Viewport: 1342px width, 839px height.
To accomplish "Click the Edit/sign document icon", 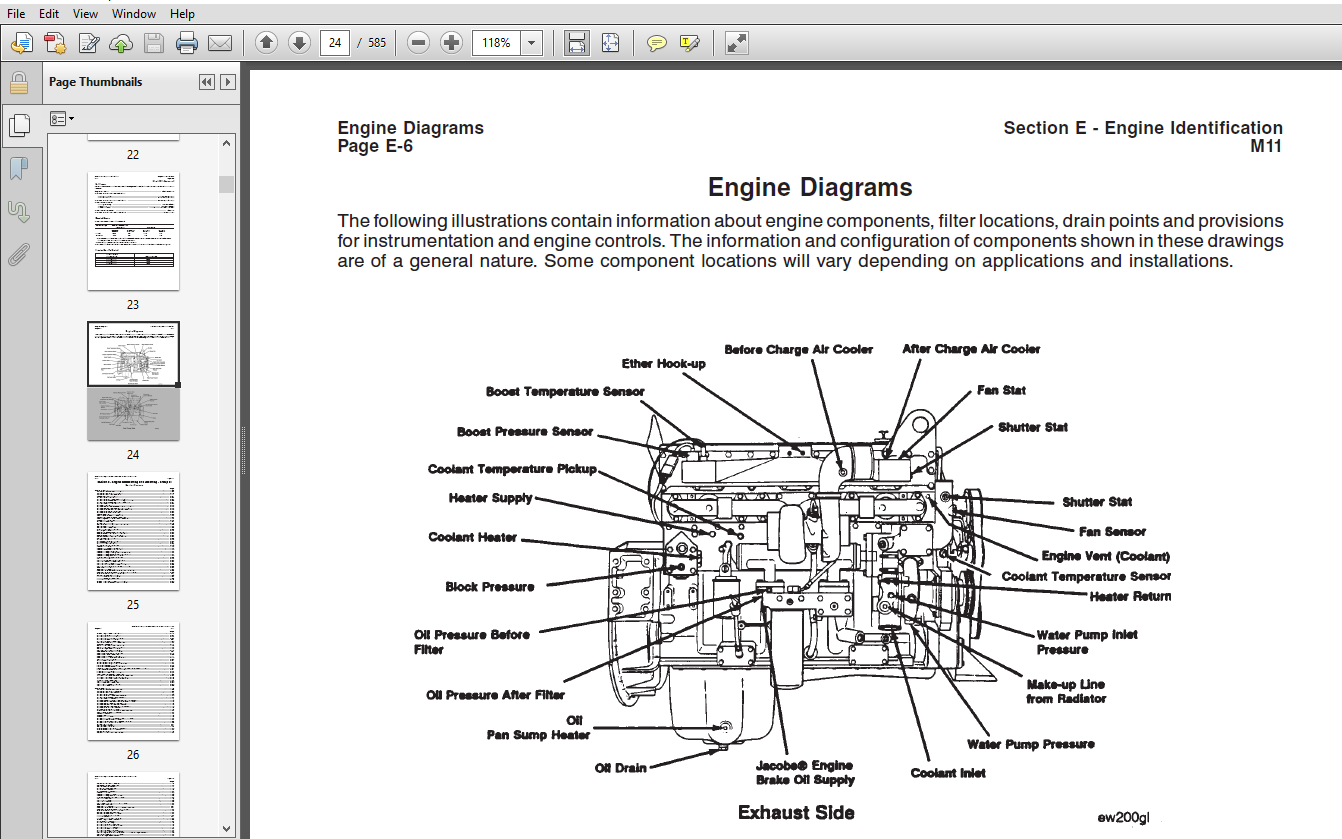I will 89,43.
